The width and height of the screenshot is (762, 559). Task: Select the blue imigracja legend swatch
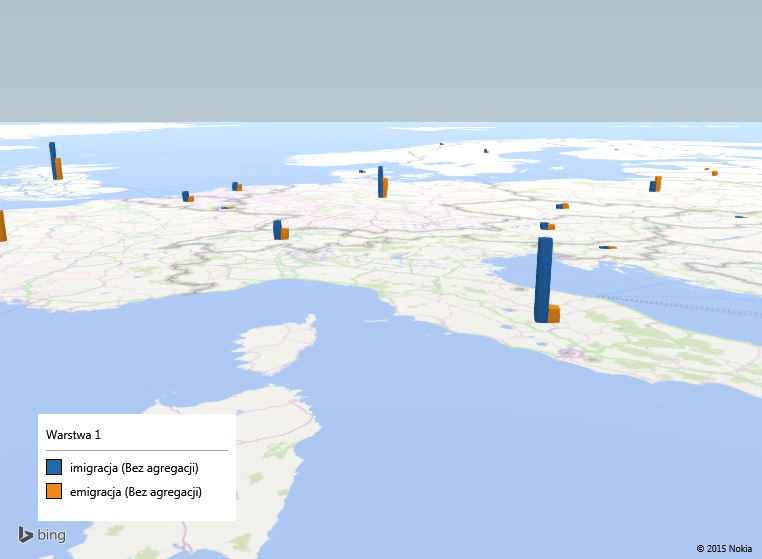pos(54,467)
